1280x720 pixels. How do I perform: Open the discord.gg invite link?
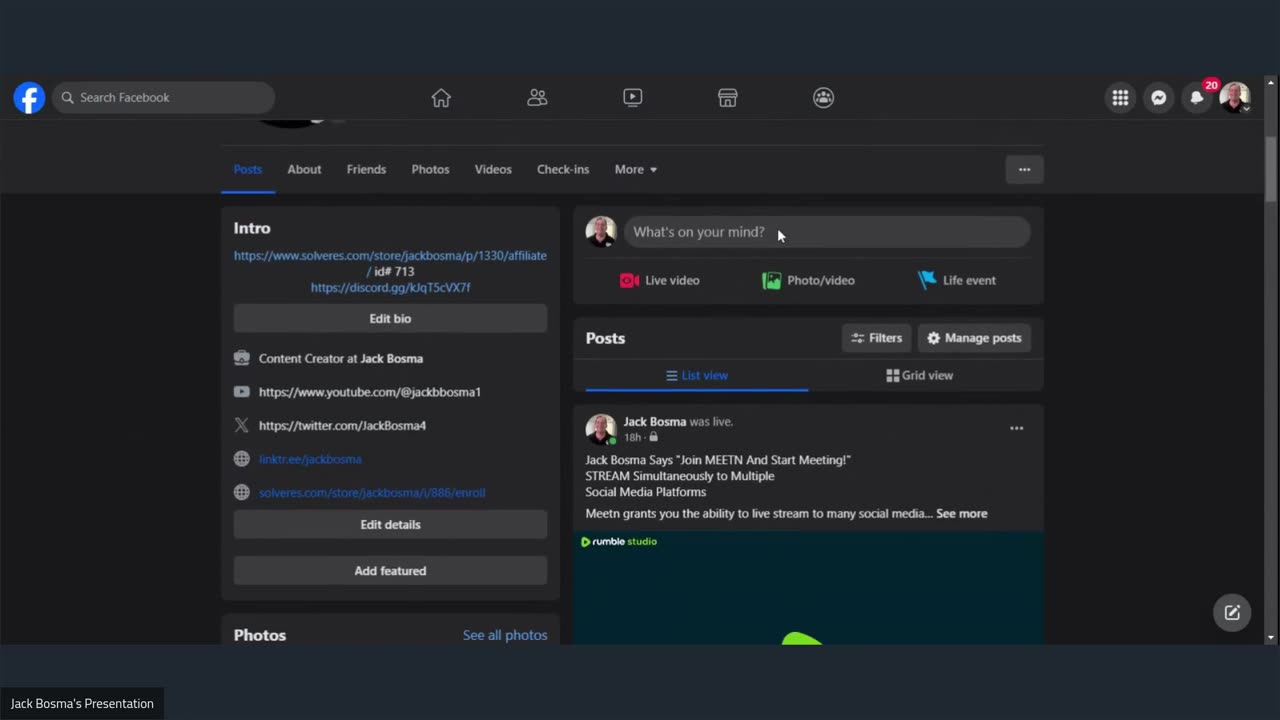coord(390,287)
